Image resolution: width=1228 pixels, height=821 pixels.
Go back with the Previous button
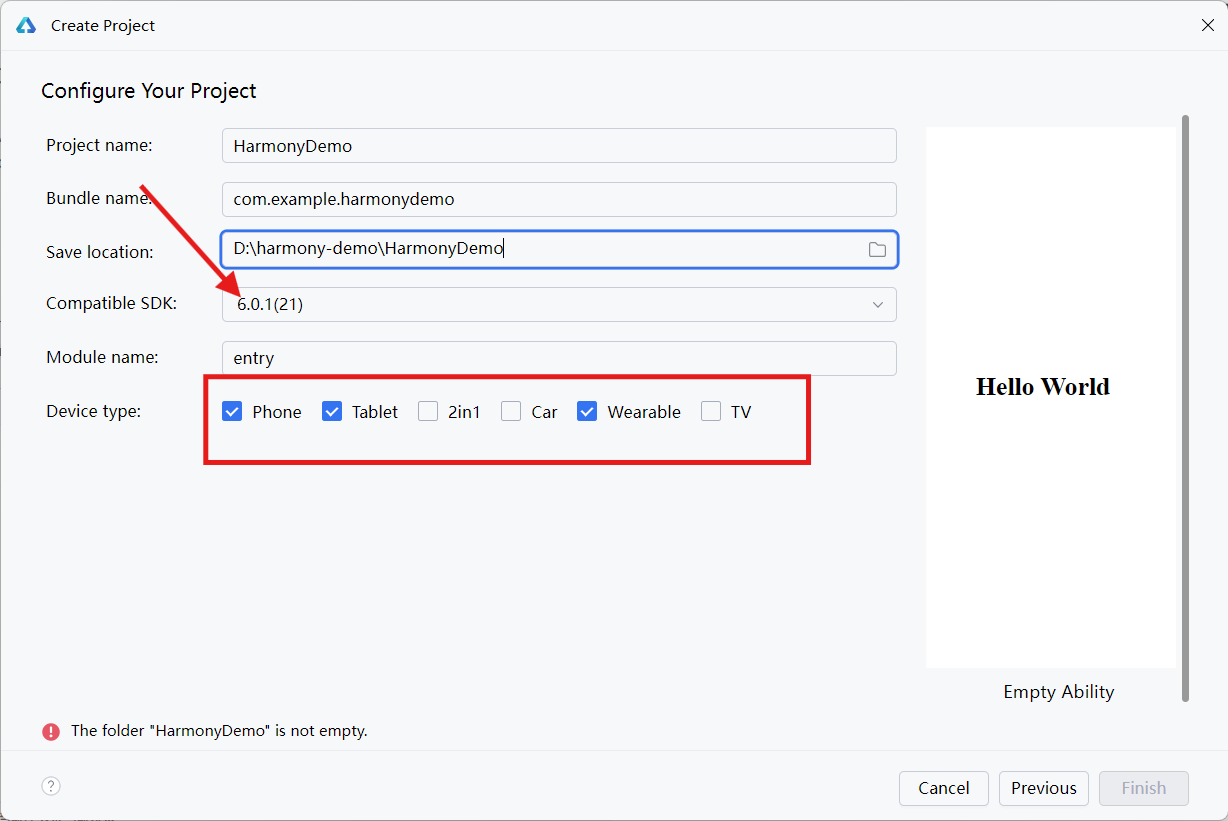point(1044,788)
